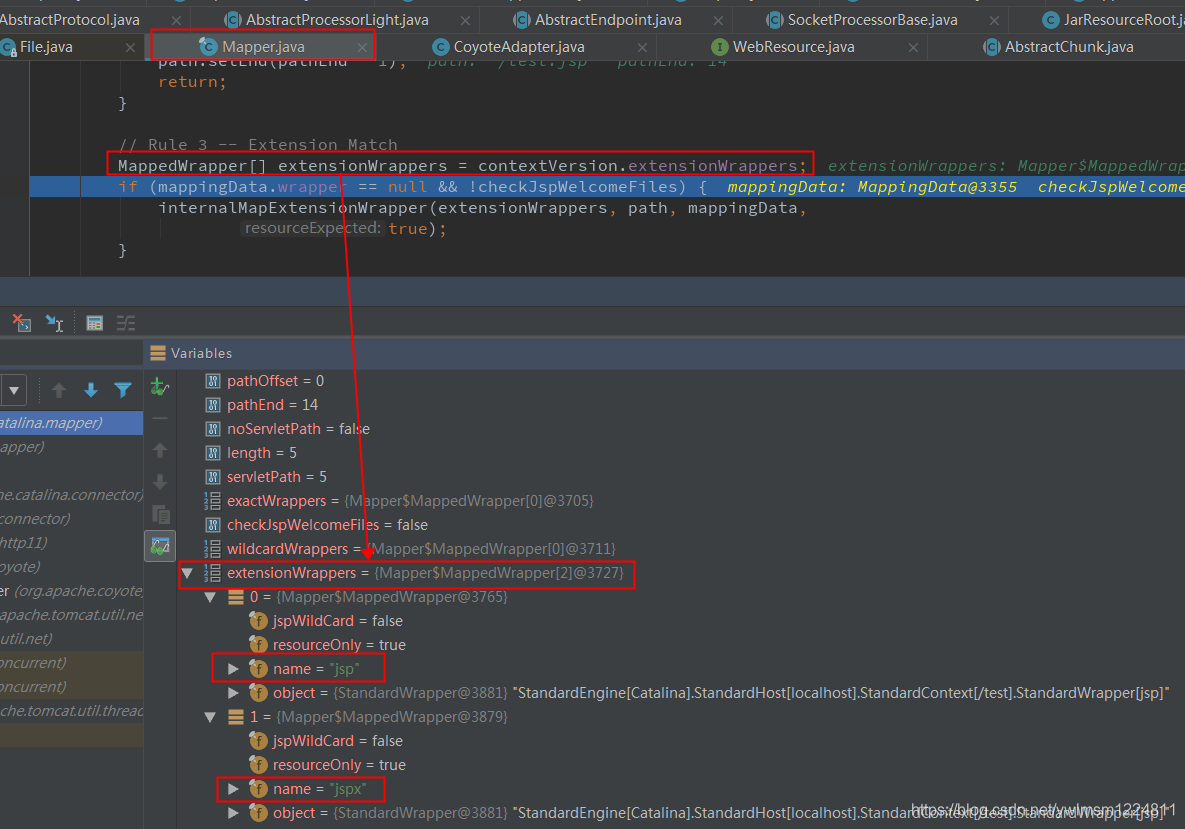Close the WebResource.java tab
Screen dimensions: 1185x829
[913, 48]
